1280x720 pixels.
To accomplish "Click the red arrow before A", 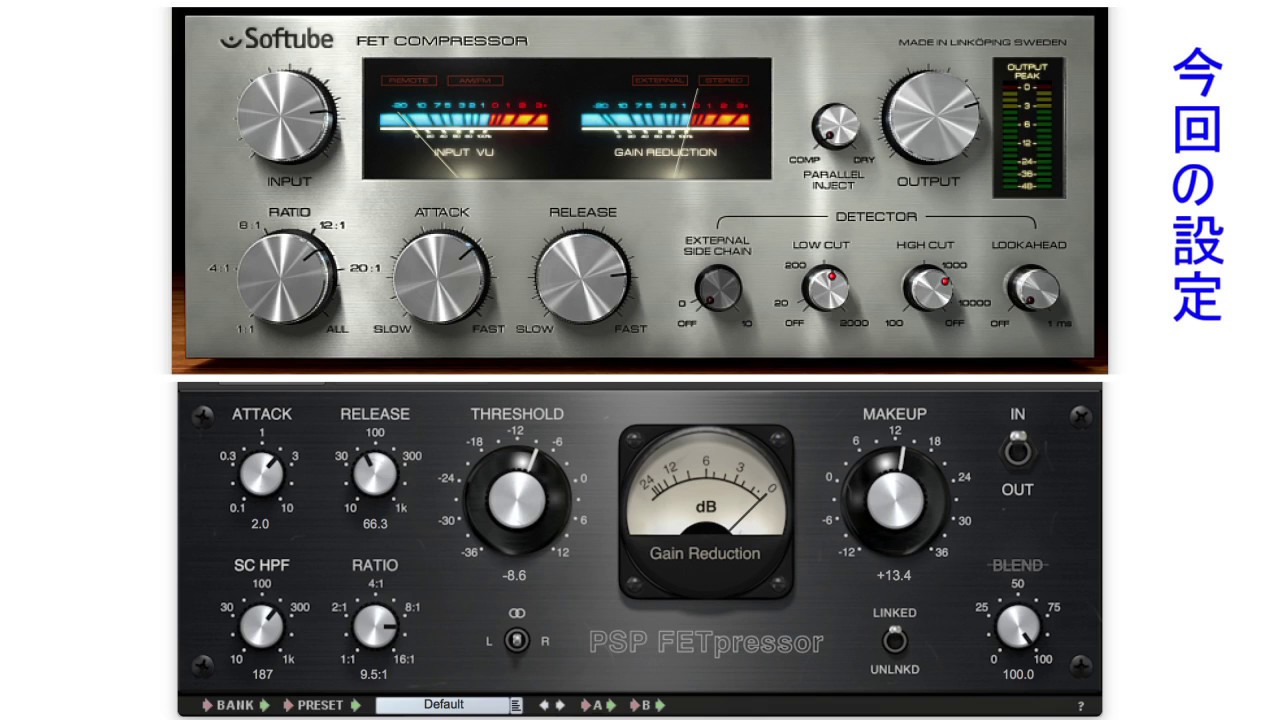I will [586, 705].
